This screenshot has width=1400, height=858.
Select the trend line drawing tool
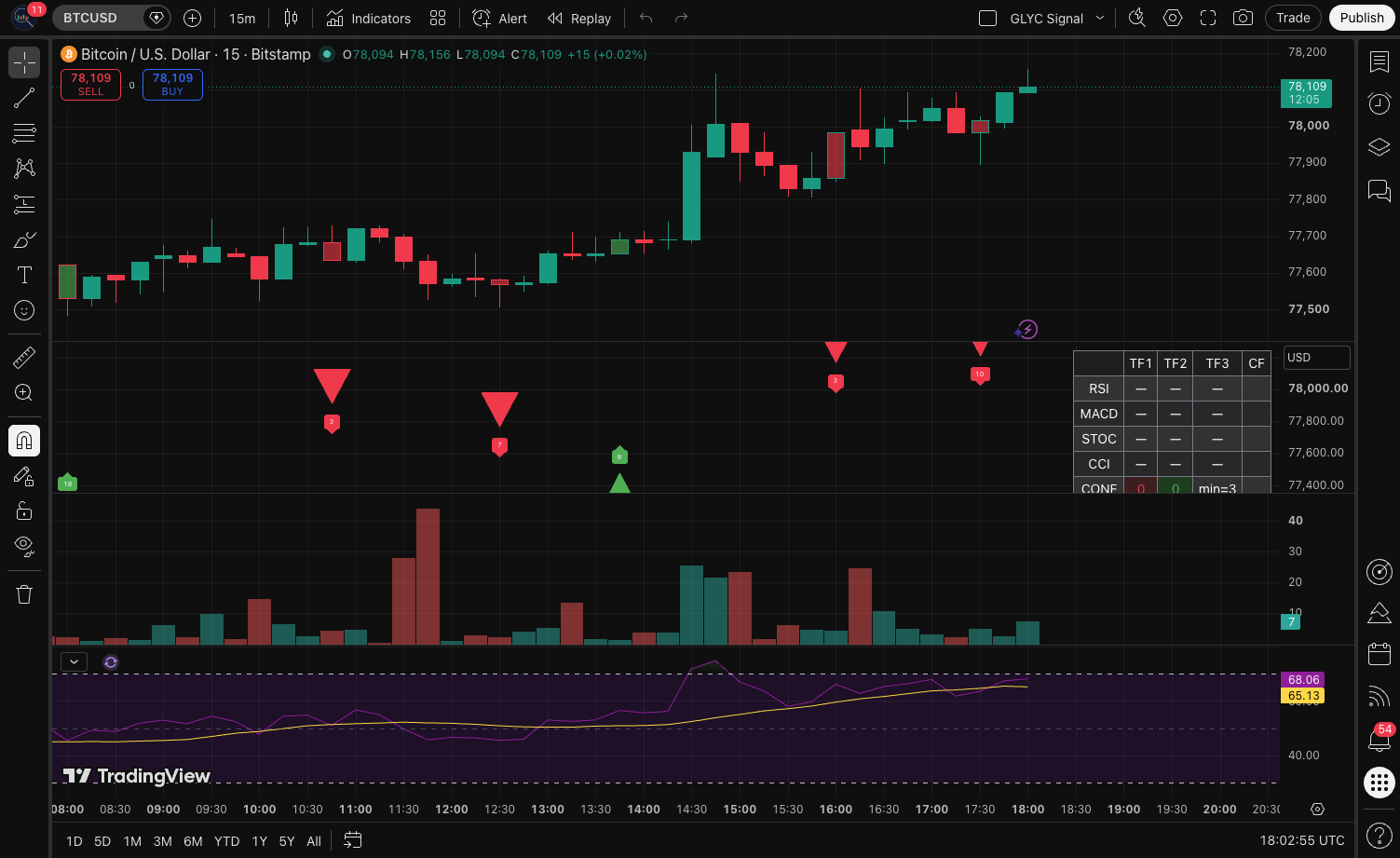coord(24,98)
